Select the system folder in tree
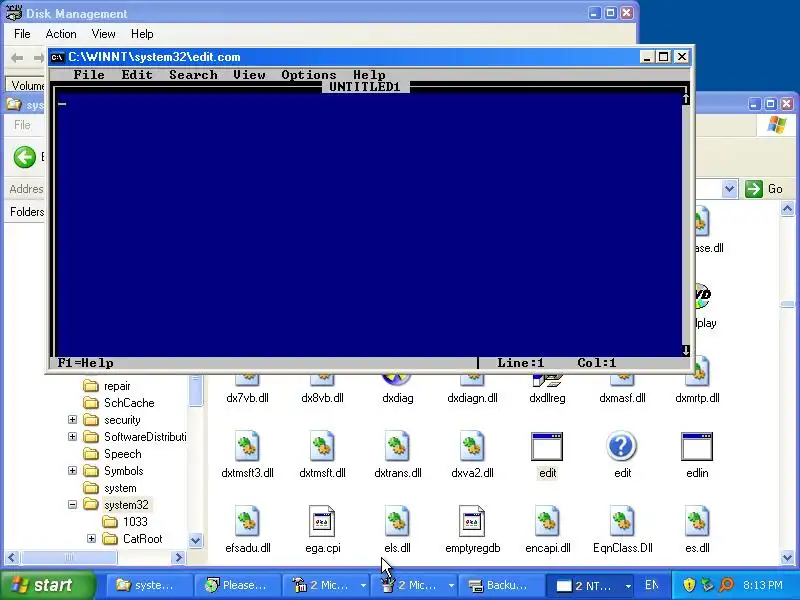The height and width of the screenshot is (600, 800). pos(120,488)
